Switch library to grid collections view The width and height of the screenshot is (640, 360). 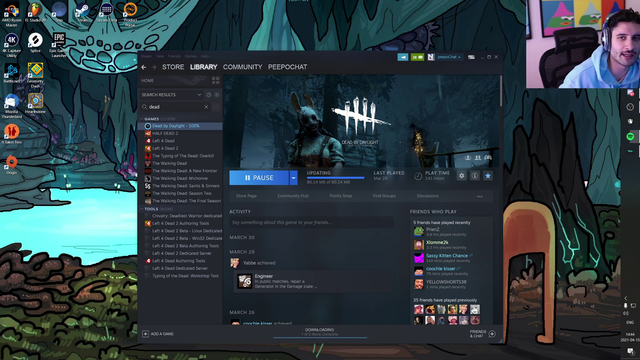pos(216,80)
